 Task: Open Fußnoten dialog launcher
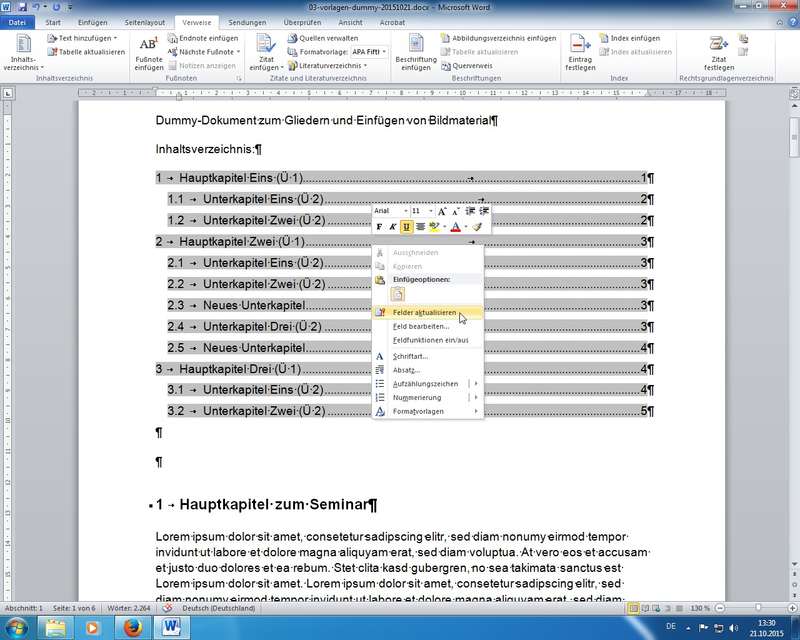tap(238, 79)
